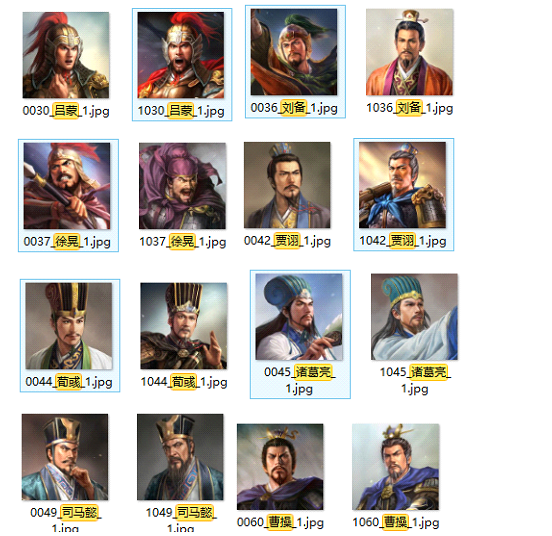Screen dimensions: 552x536
Task: Select the 1060_曹操_1.jpg portrait thumbnail
Action: coord(396,467)
